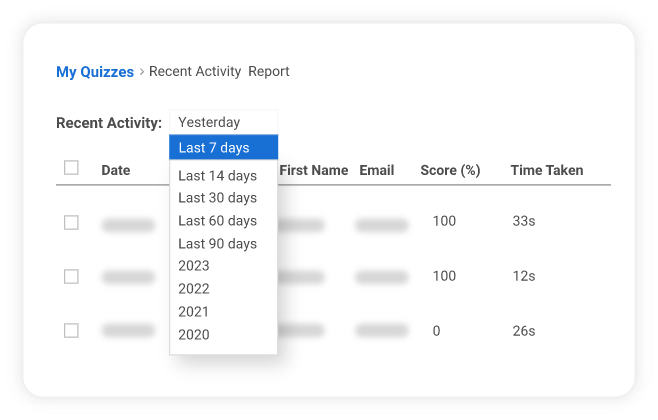This screenshot has width=658, height=420.
Task: Sort by the Score (%) column header
Action: point(450,171)
